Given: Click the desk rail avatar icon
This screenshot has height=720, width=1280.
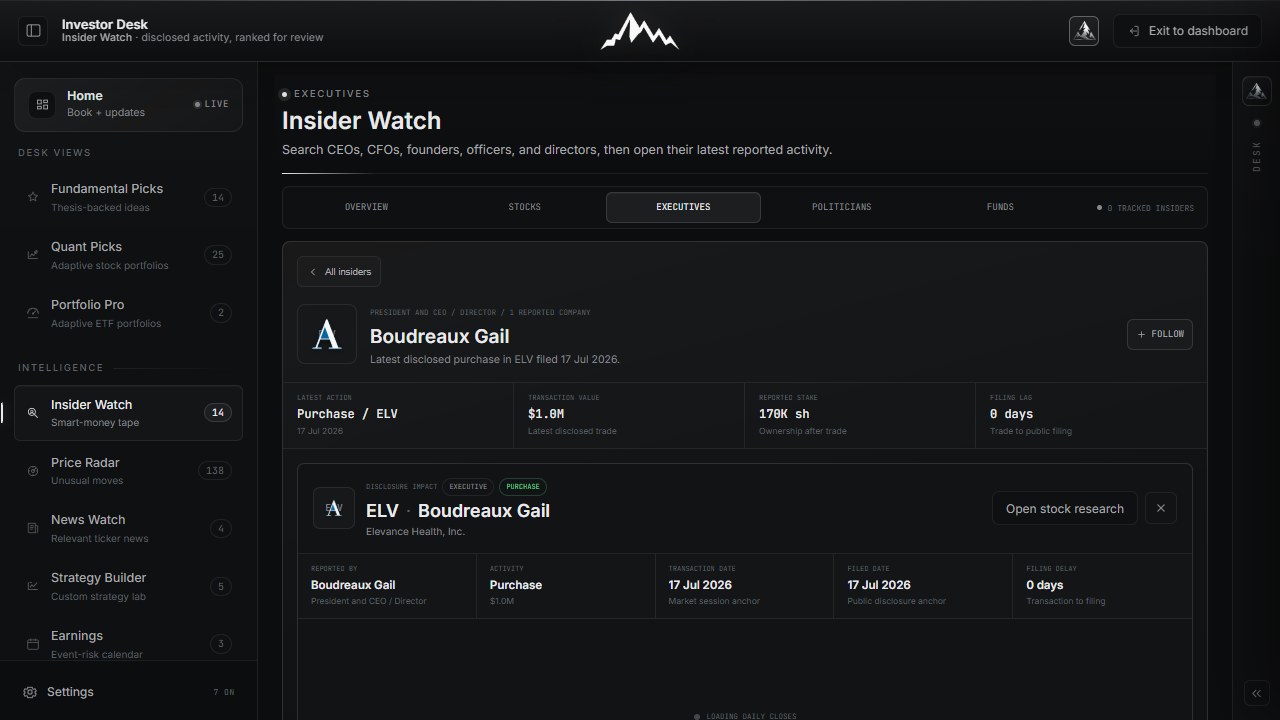Looking at the screenshot, I should tap(1256, 91).
